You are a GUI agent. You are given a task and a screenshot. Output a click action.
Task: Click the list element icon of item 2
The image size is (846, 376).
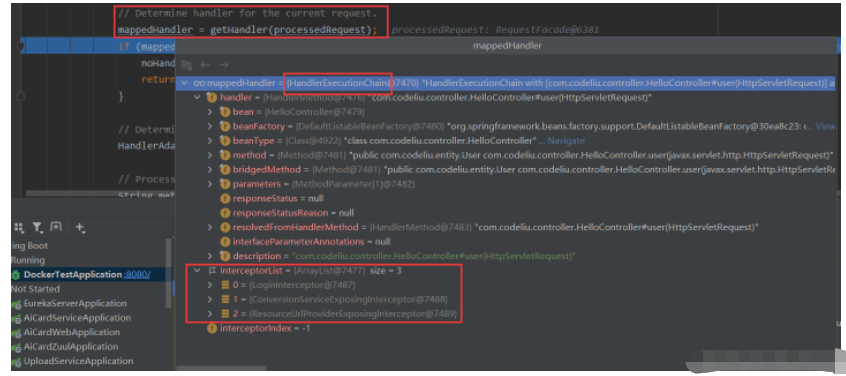coord(225,313)
